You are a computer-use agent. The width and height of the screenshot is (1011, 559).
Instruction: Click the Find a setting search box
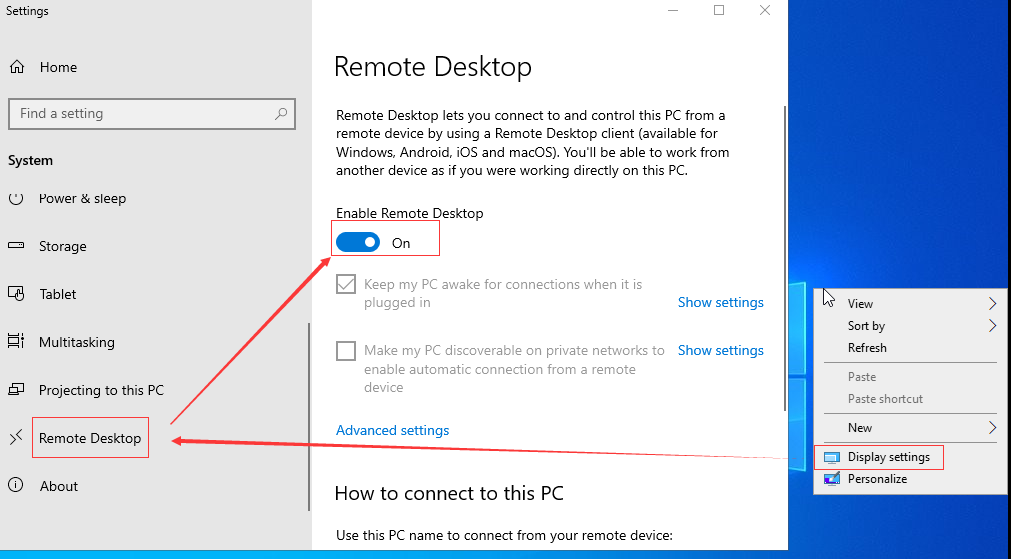tap(152, 114)
